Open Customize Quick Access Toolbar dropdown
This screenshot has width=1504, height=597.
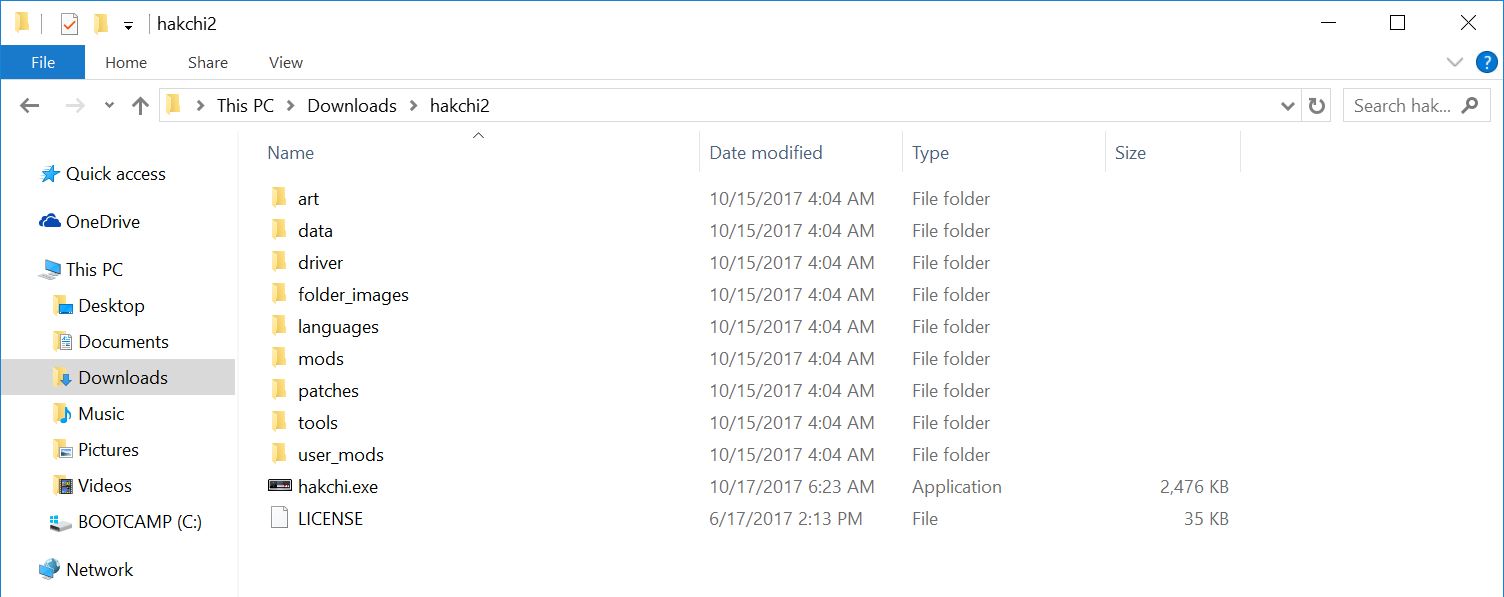(128, 26)
